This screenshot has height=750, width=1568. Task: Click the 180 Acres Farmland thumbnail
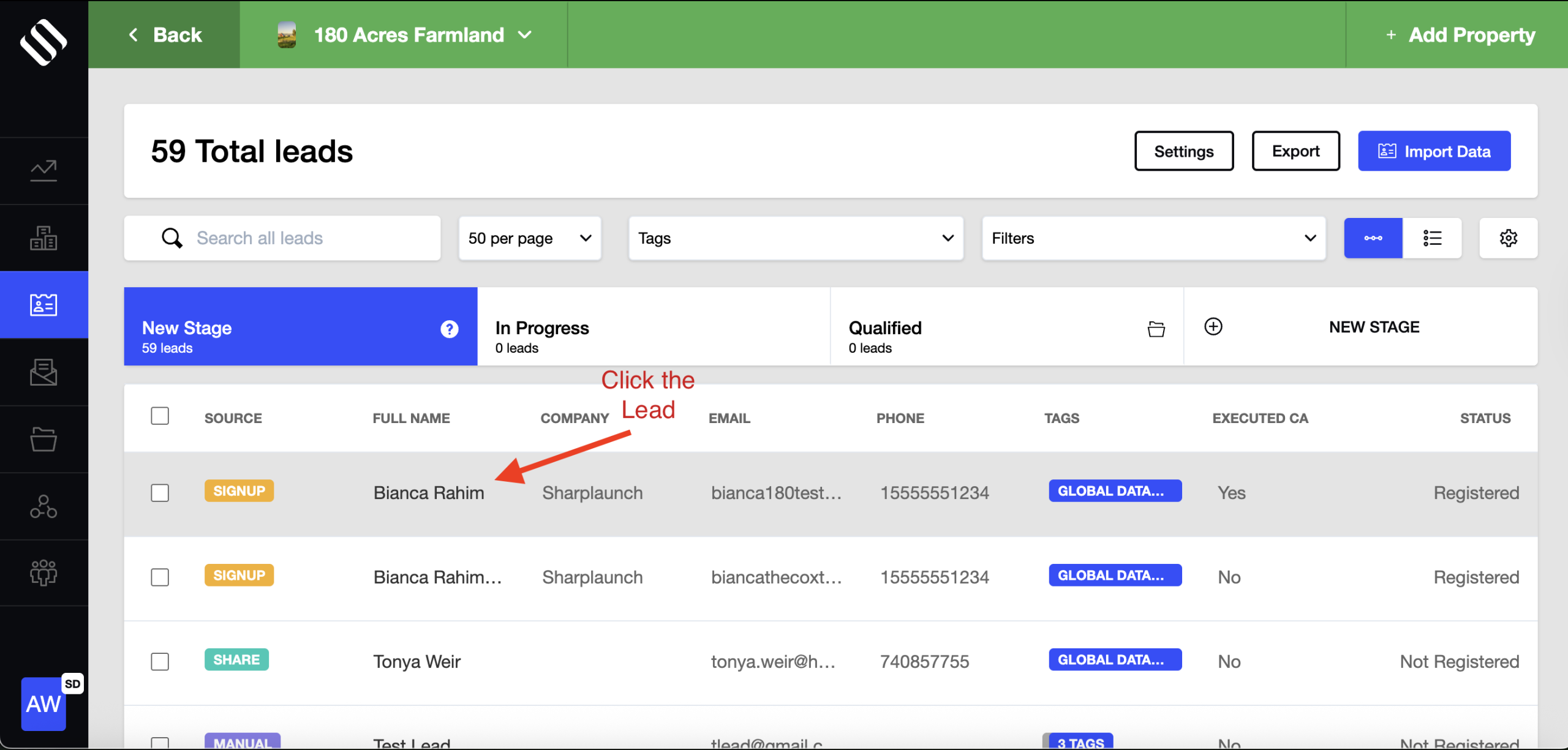287,35
